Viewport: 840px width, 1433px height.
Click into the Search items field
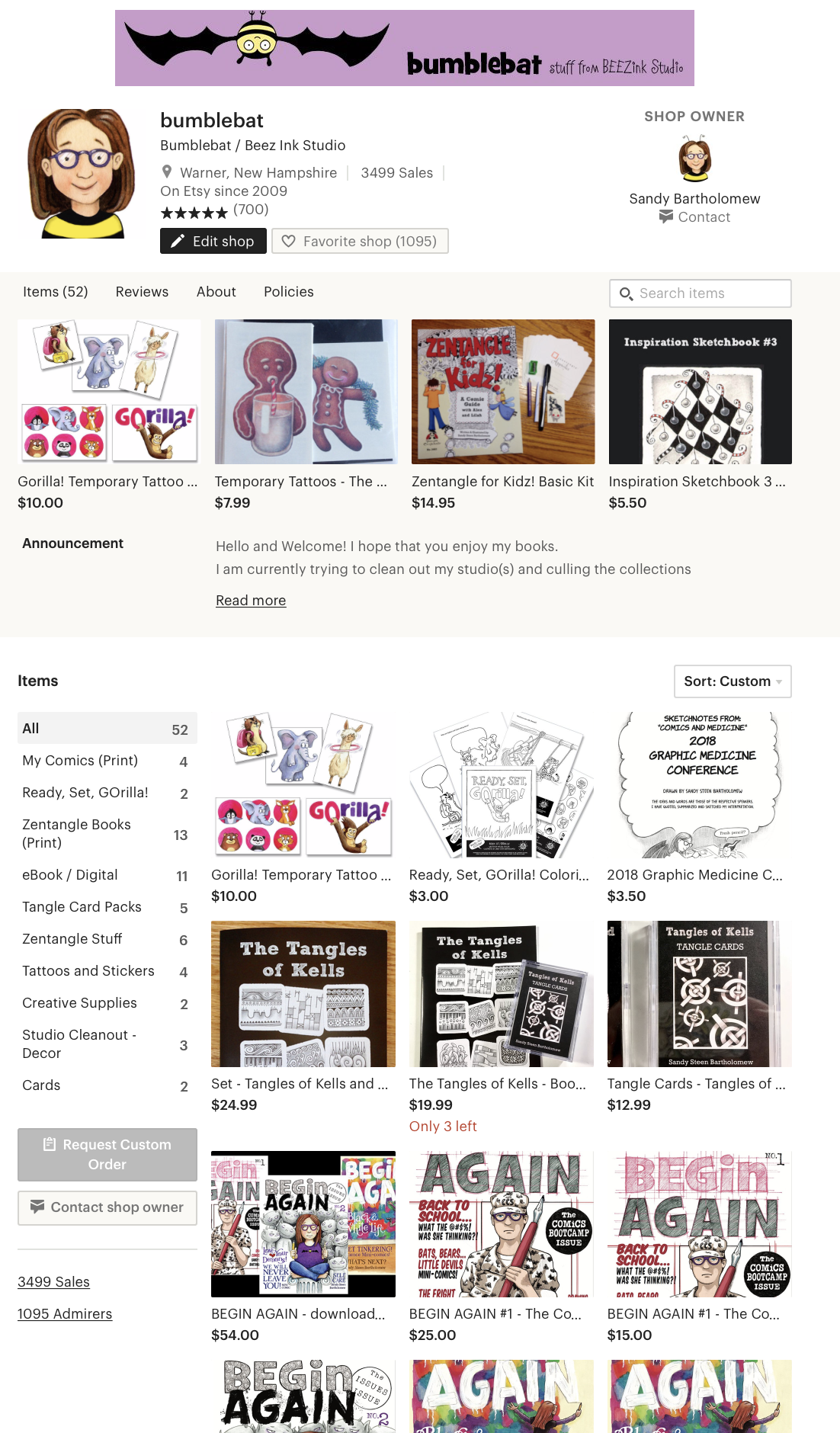pyautogui.click(x=701, y=293)
